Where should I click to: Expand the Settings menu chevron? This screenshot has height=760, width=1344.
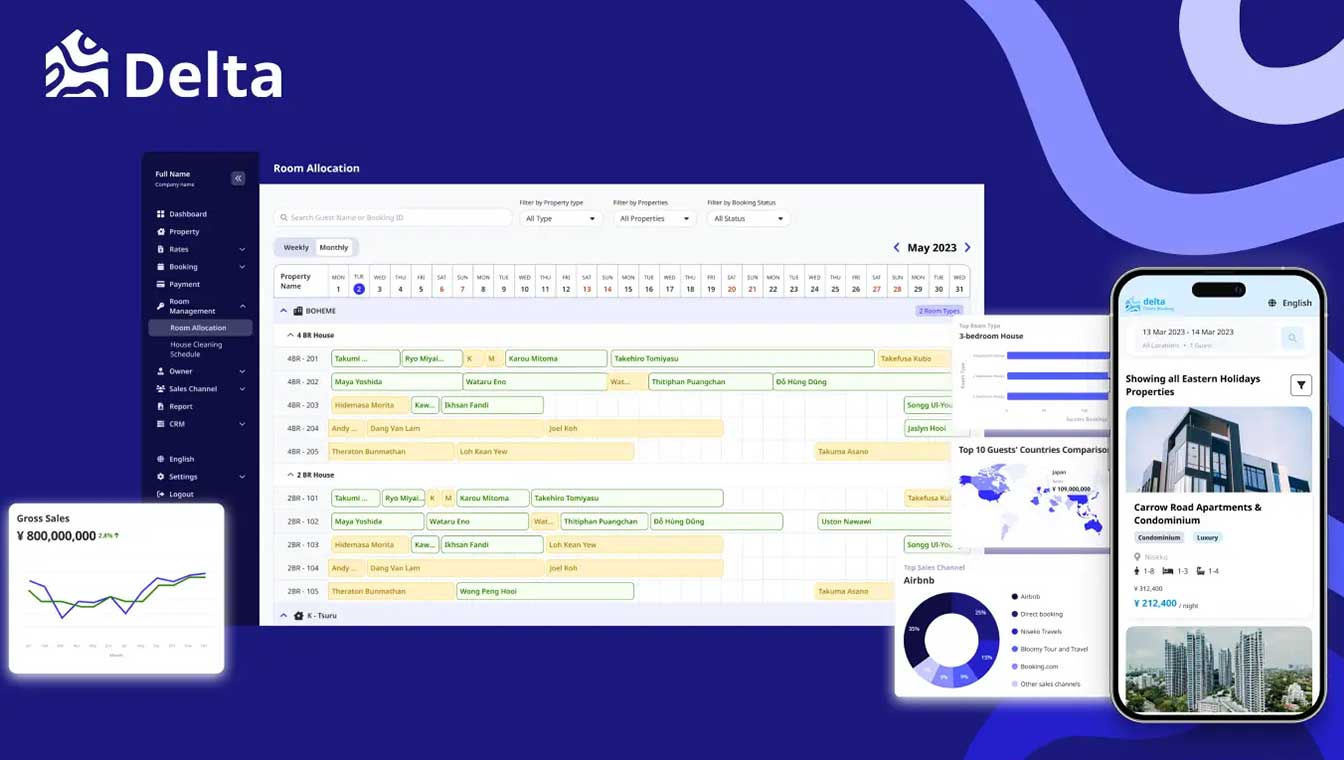coord(242,477)
